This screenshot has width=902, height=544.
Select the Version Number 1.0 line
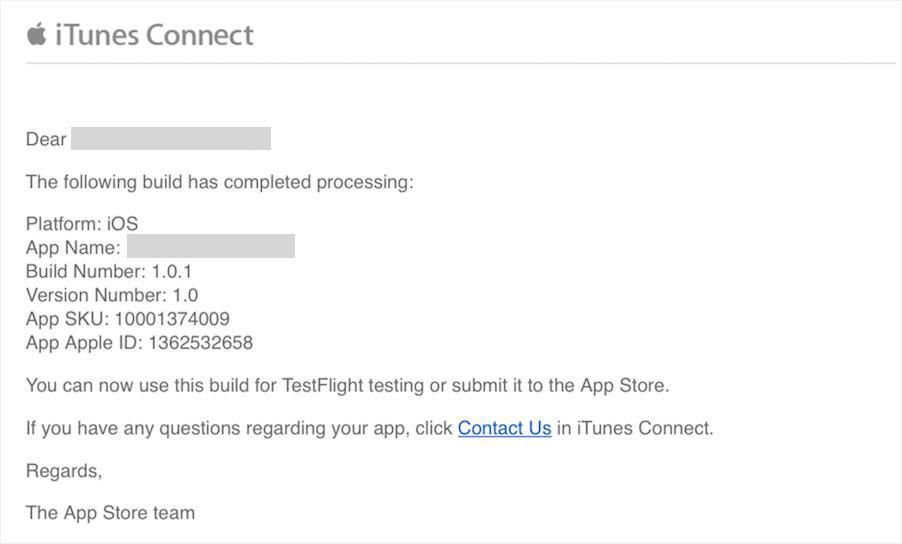click(x=112, y=295)
